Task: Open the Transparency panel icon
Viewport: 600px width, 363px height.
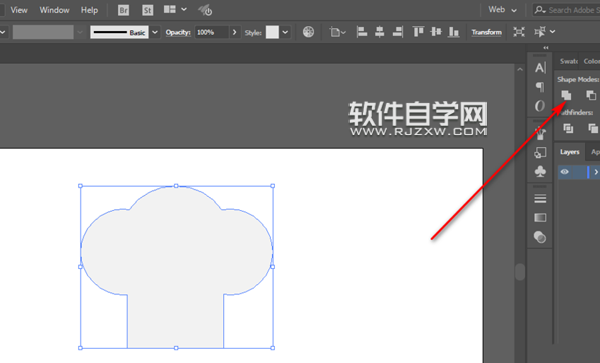Action: coord(540,237)
